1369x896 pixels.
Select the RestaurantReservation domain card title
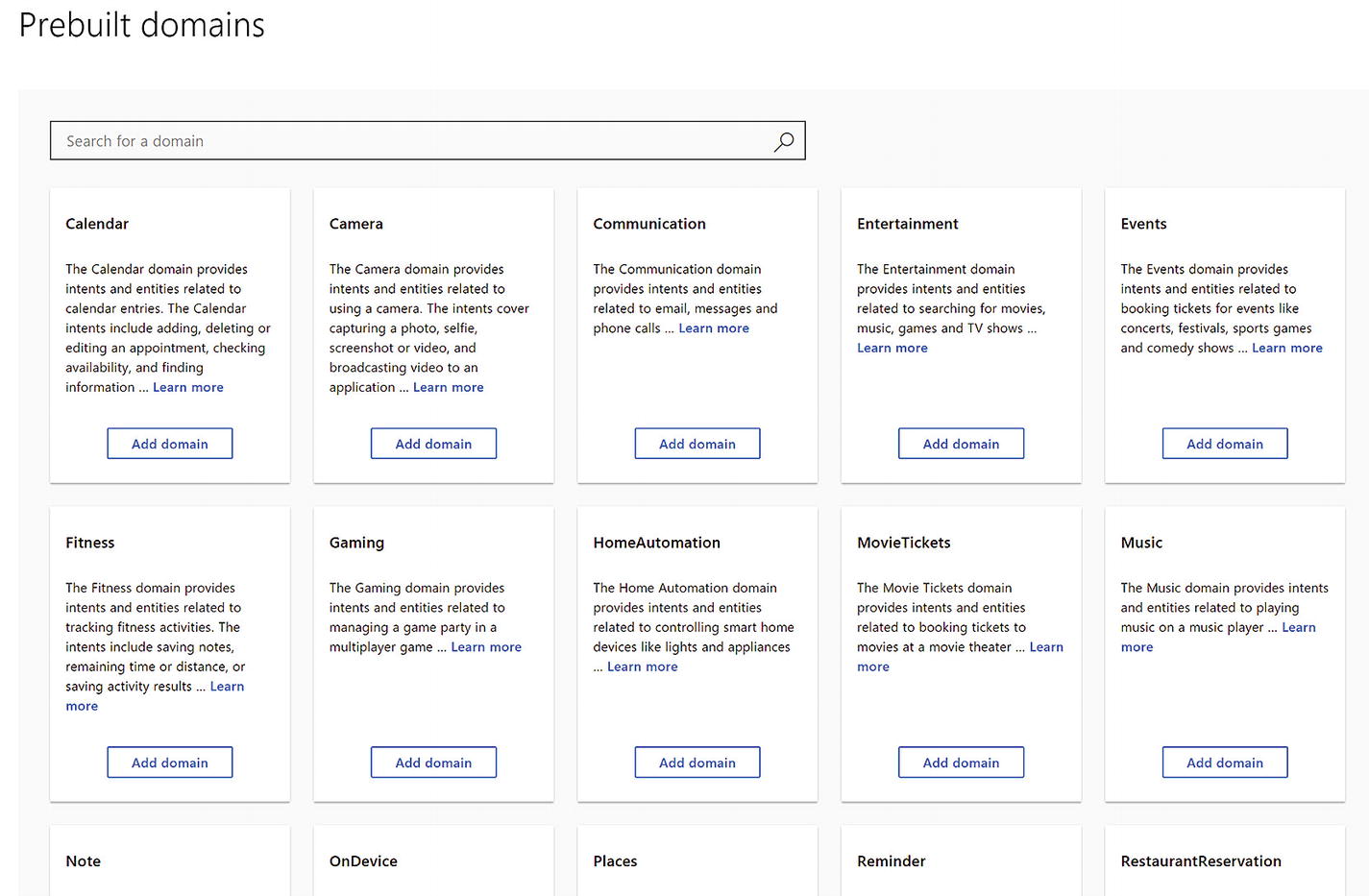click(x=1201, y=861)
